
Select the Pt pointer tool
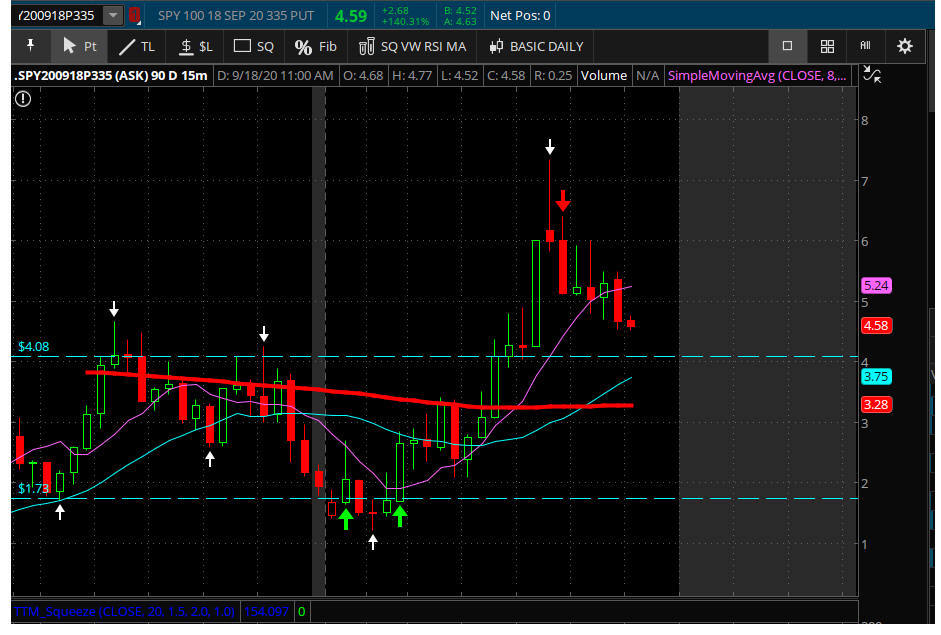point(79,46)
